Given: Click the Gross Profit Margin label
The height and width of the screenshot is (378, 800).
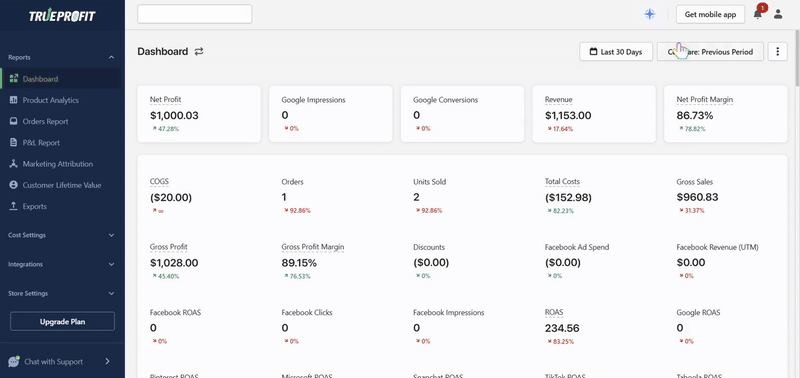Looking at the screenshot, I should click(313, 247).
